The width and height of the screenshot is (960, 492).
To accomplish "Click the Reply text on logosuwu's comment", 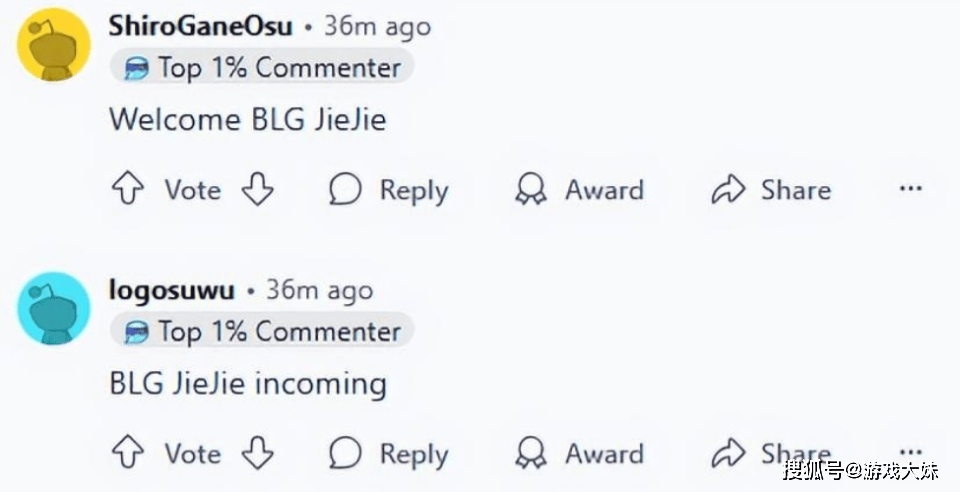I will tap(414, 455).
